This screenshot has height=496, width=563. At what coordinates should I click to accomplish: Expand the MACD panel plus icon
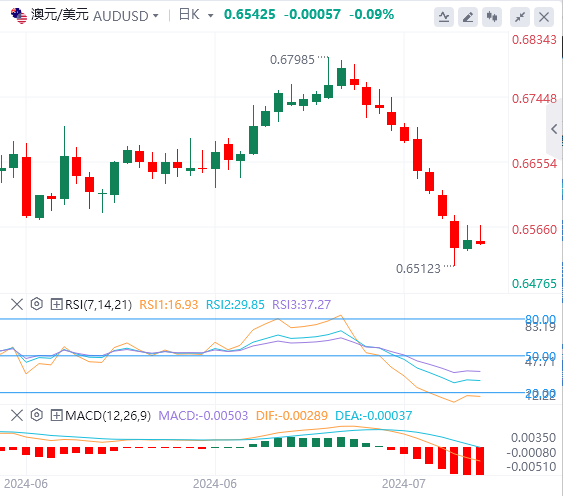[x=56, y=416]
